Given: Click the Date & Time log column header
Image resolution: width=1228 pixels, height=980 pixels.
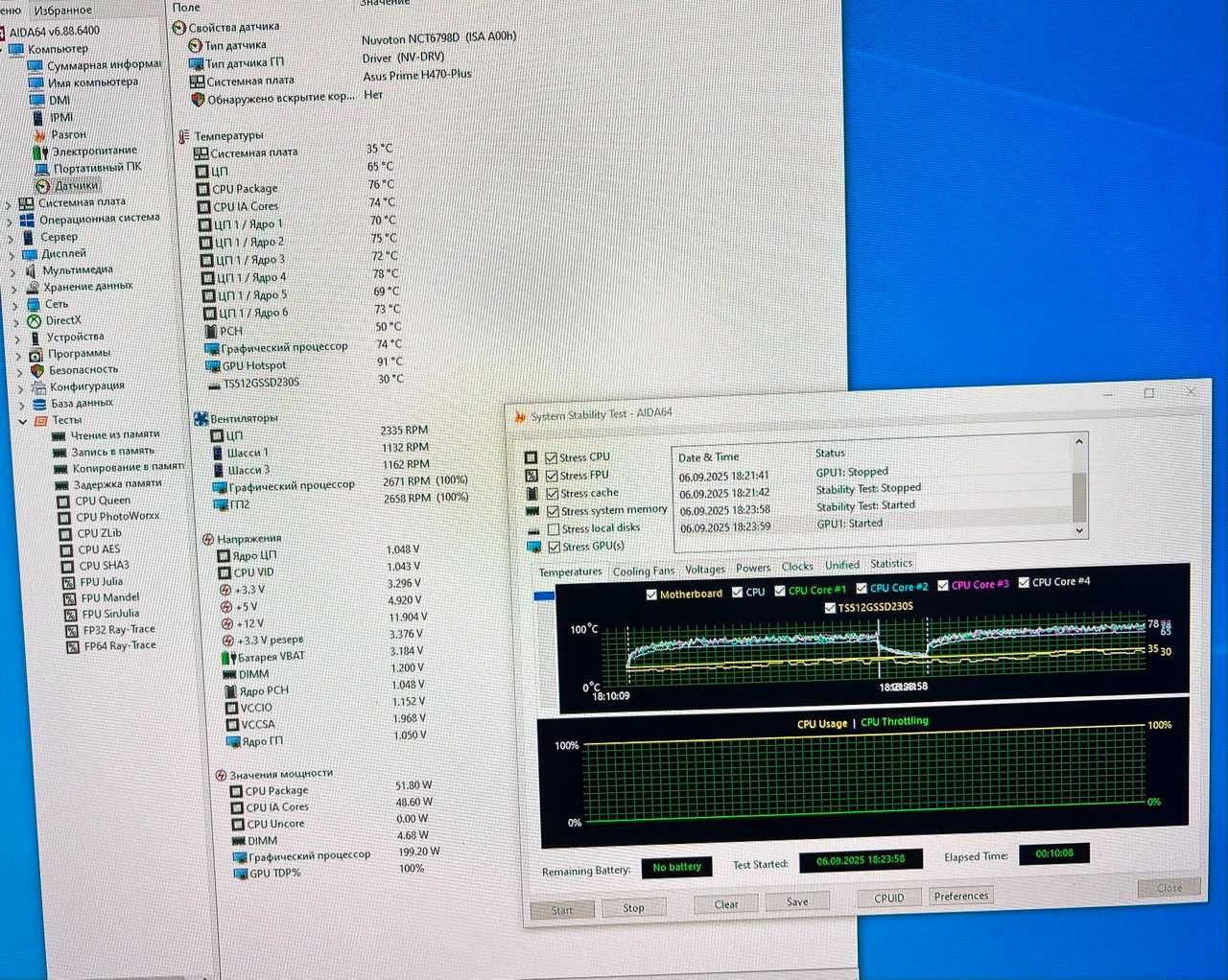Looking at the screenshot, I should point(708,457).
